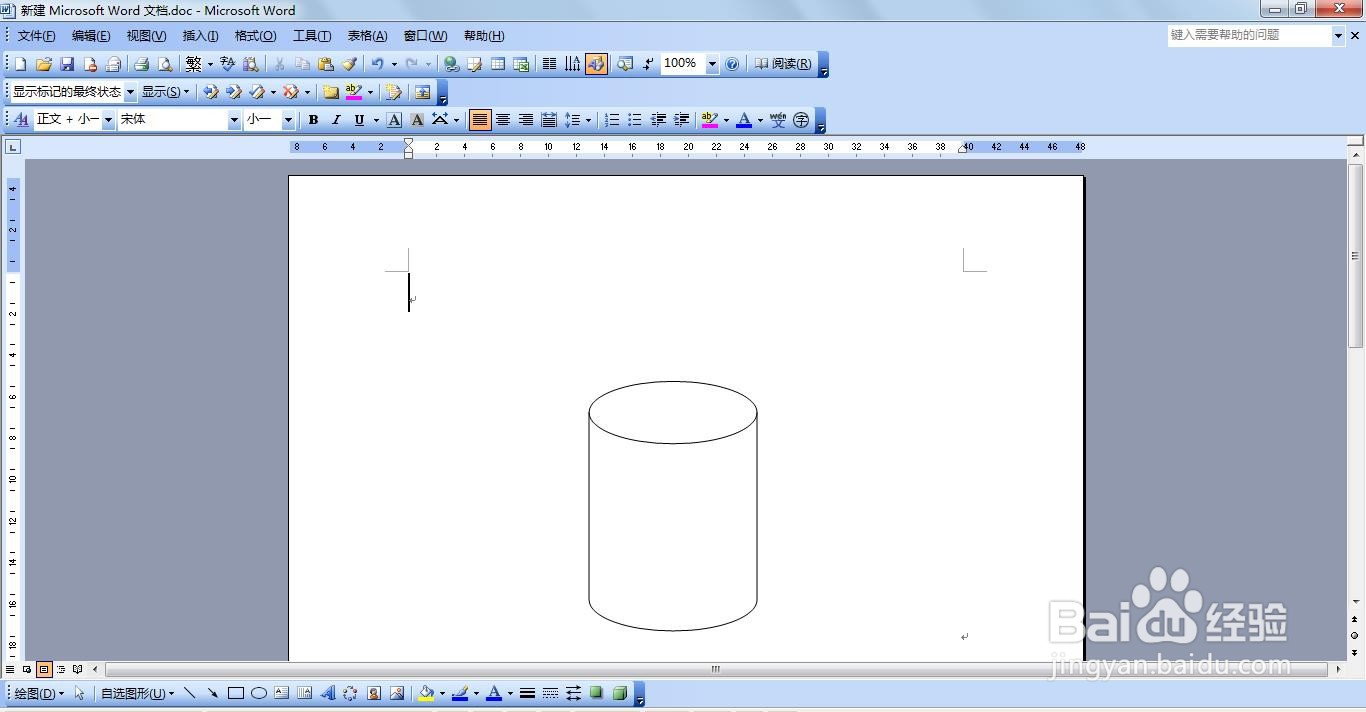This screenshot has height=712, width=1366.
Task: Select the Oval shape tool
Action: (x=259, y=693)
